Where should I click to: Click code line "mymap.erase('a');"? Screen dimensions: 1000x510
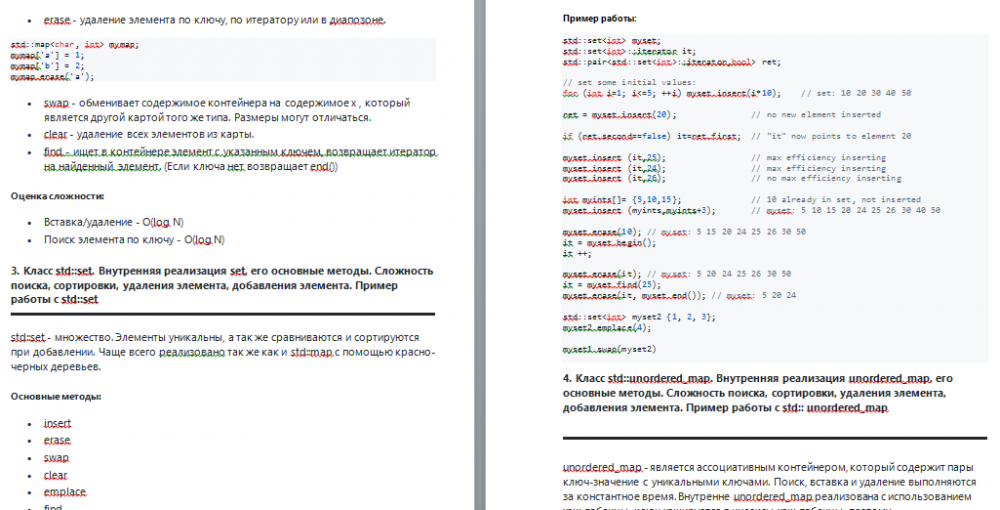52,76
